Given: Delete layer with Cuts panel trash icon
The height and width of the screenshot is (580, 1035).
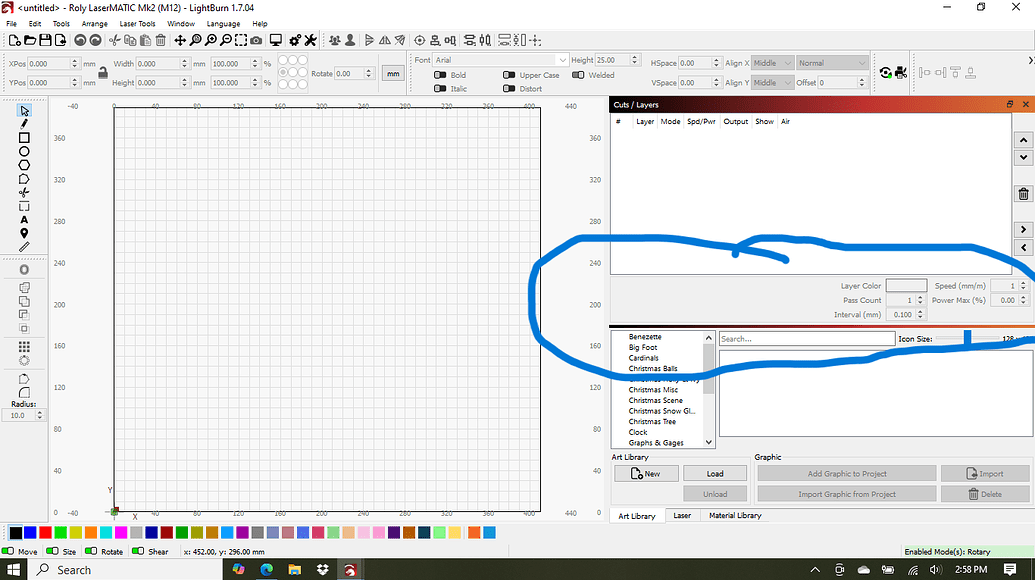Looking at the screenshot, I should pyautogui.click(x=1023, y=194).
